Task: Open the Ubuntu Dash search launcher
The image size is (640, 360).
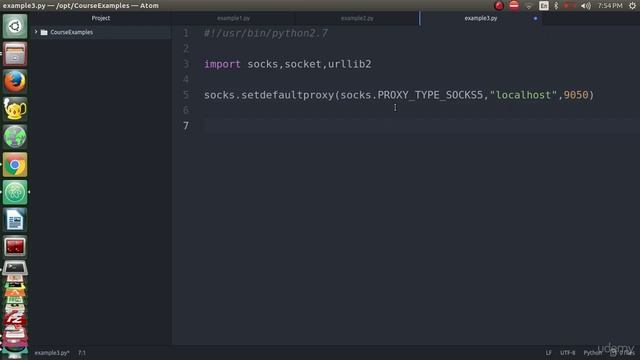Action: point(15,27)
